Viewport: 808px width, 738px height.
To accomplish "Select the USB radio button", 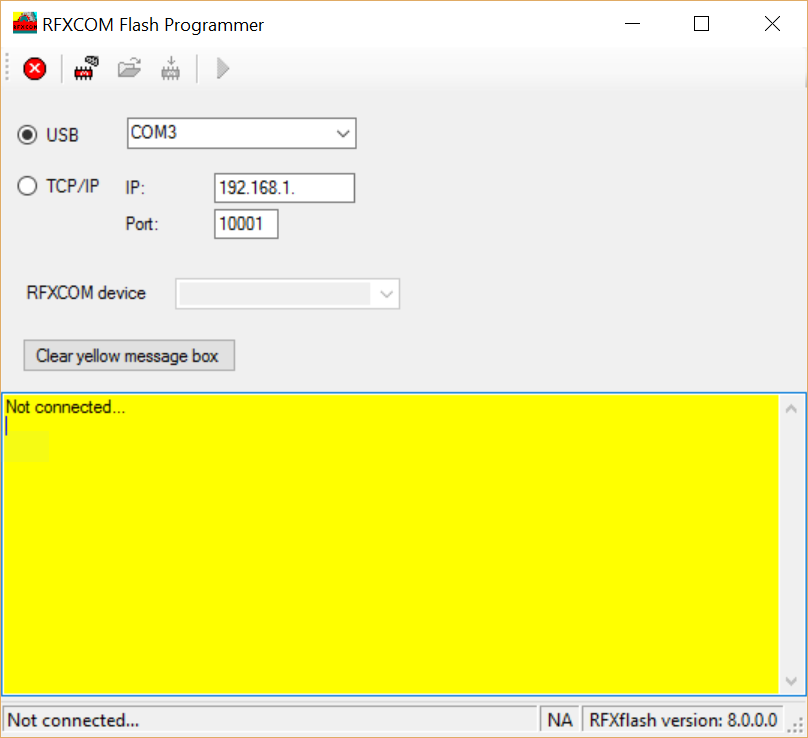I will click(27, 135).
